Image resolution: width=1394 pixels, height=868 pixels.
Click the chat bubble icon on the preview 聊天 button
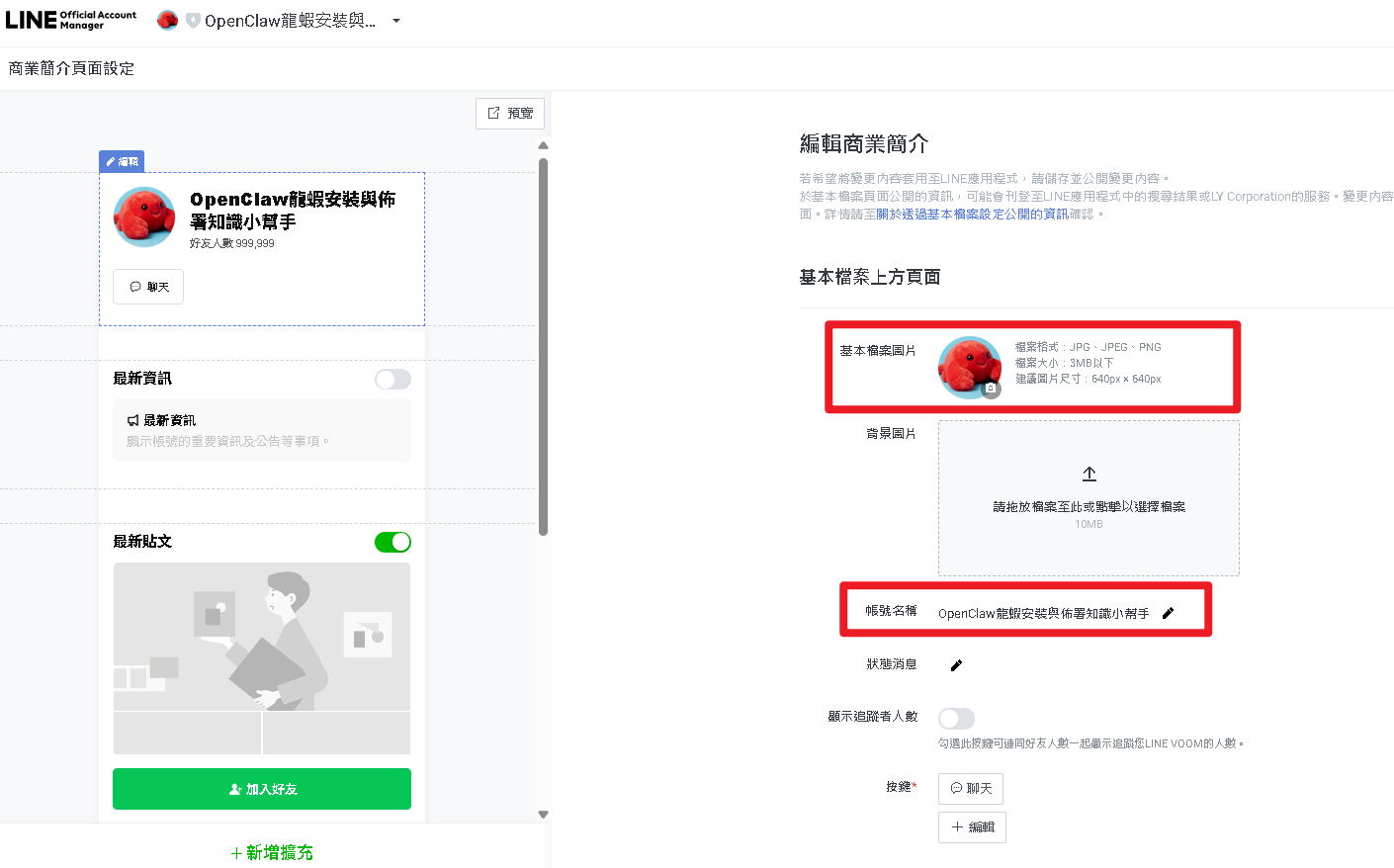135,286
